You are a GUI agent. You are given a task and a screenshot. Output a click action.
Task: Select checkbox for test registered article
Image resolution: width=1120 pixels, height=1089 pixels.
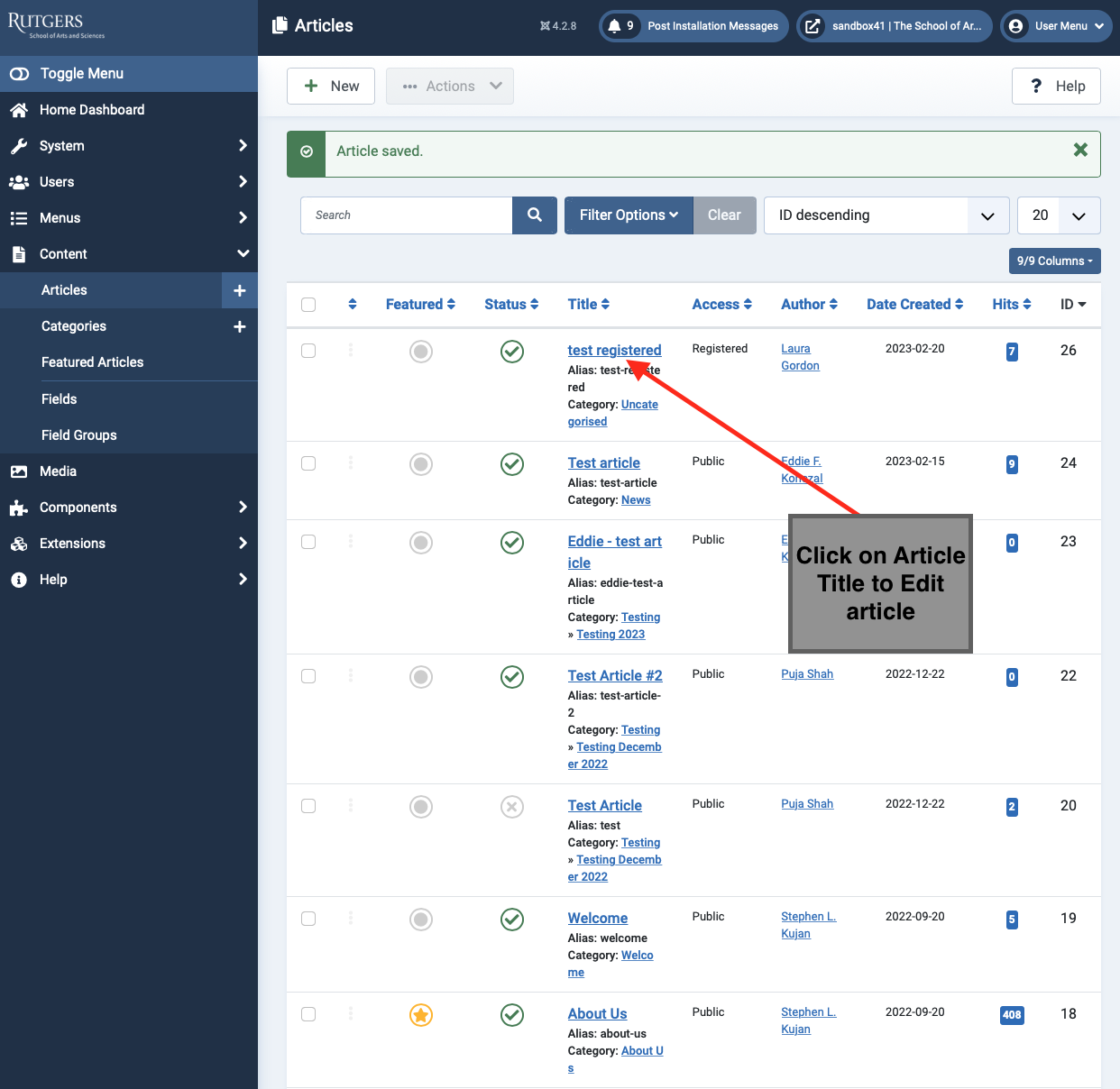coord(308,351)
